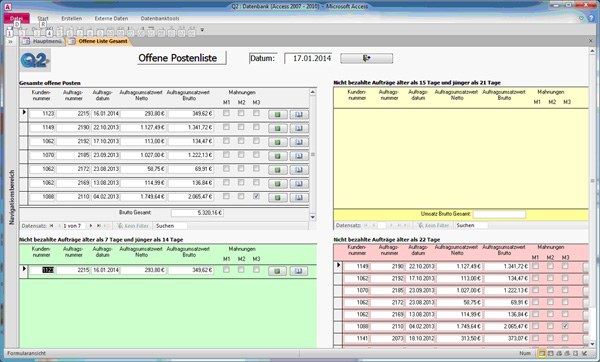
Task: Switch to the Hauptmenü document tab
Action: [43, 41]
